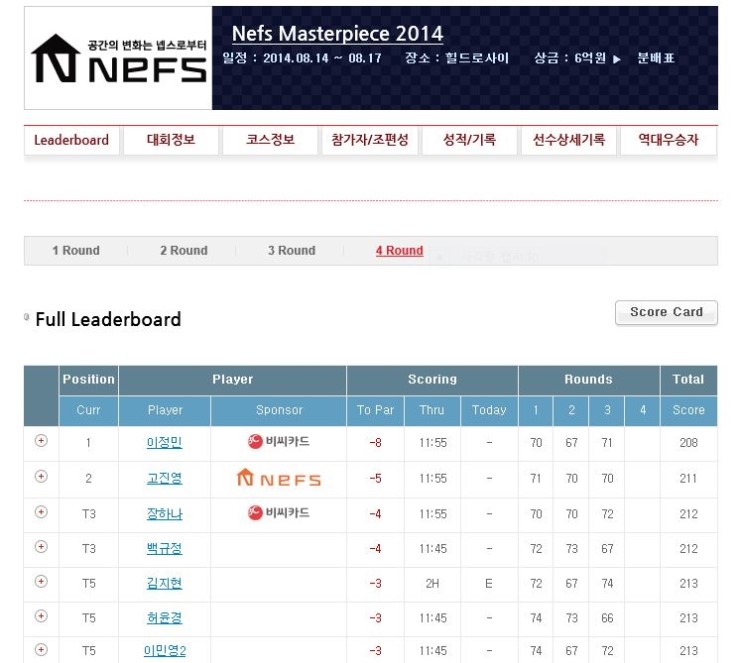Click the Sponsor column header
Image resolution: width=740 pixels, height=663 pixels.
click(279, 410)
